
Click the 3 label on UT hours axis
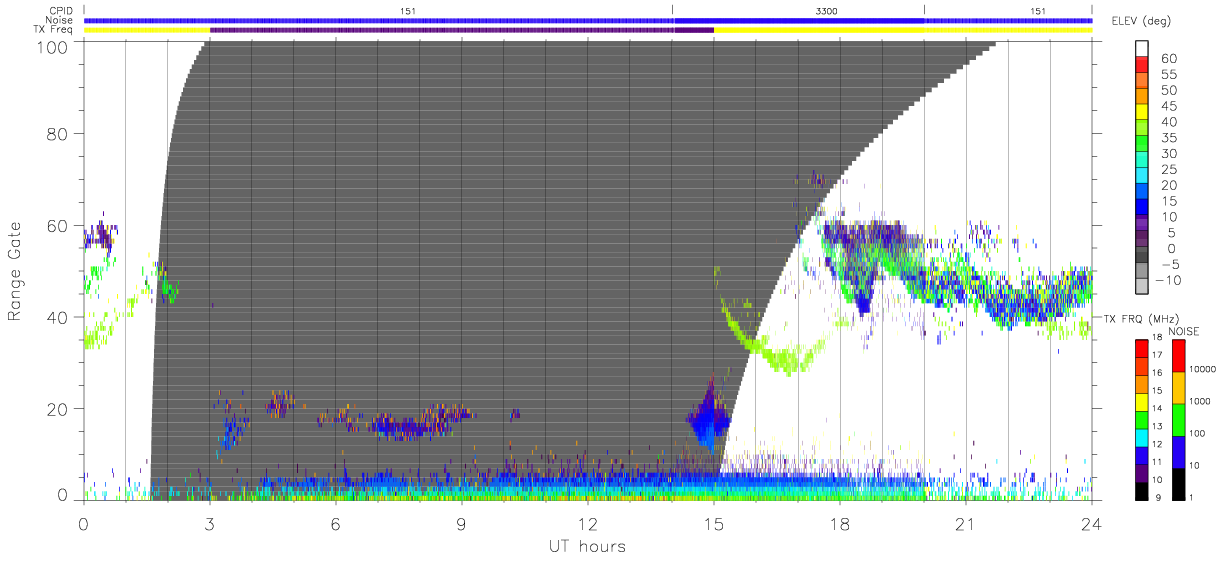(x=209, y=525)
